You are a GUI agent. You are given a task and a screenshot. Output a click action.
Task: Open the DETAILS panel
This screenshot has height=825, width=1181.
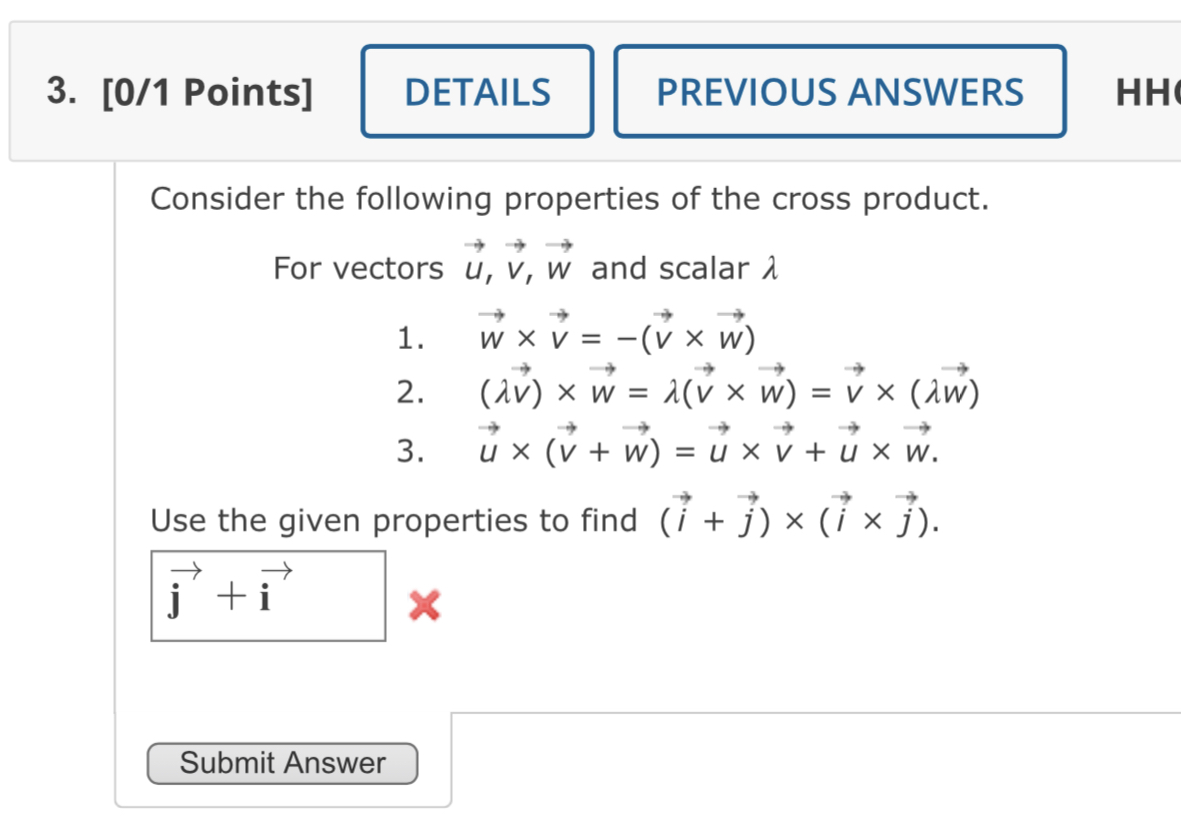coord(477,92)
